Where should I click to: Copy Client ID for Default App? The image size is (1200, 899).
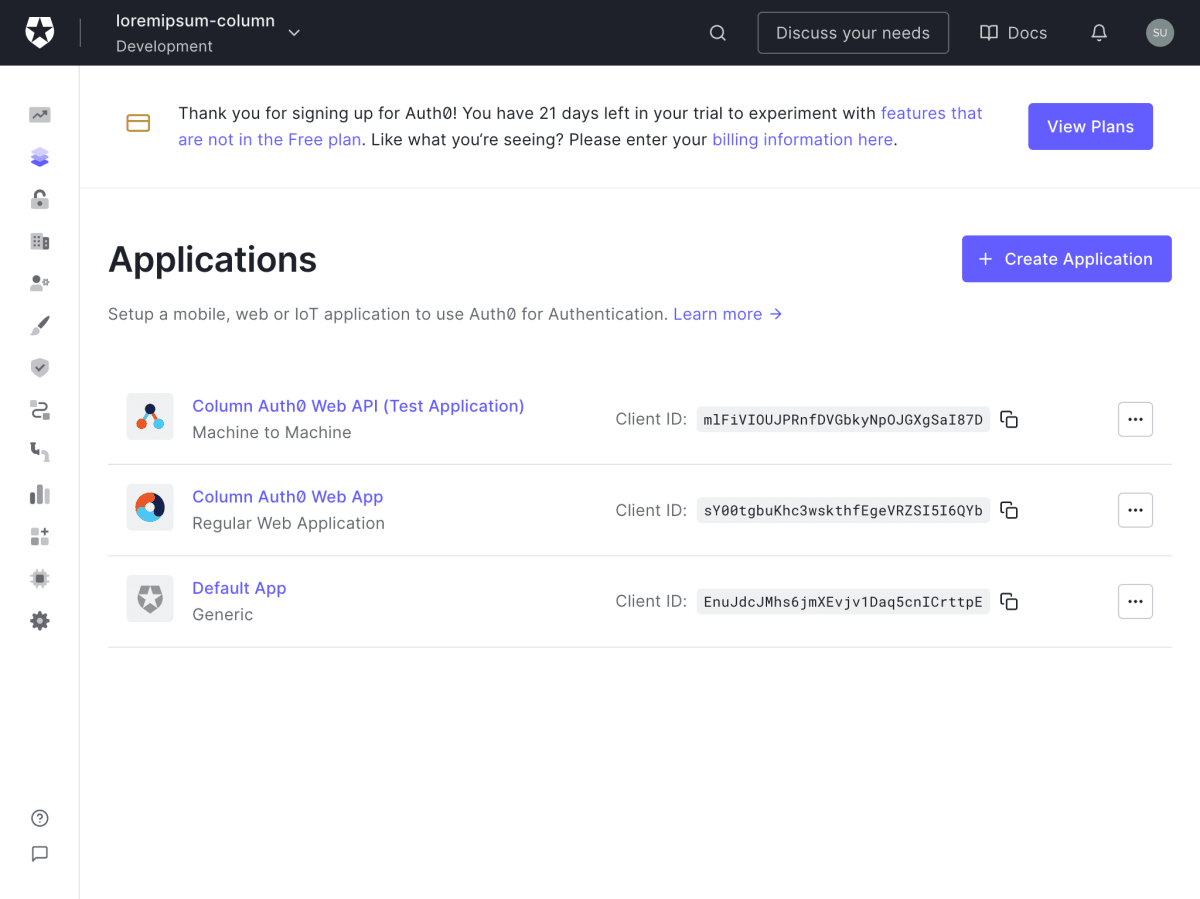point(1010,601)
